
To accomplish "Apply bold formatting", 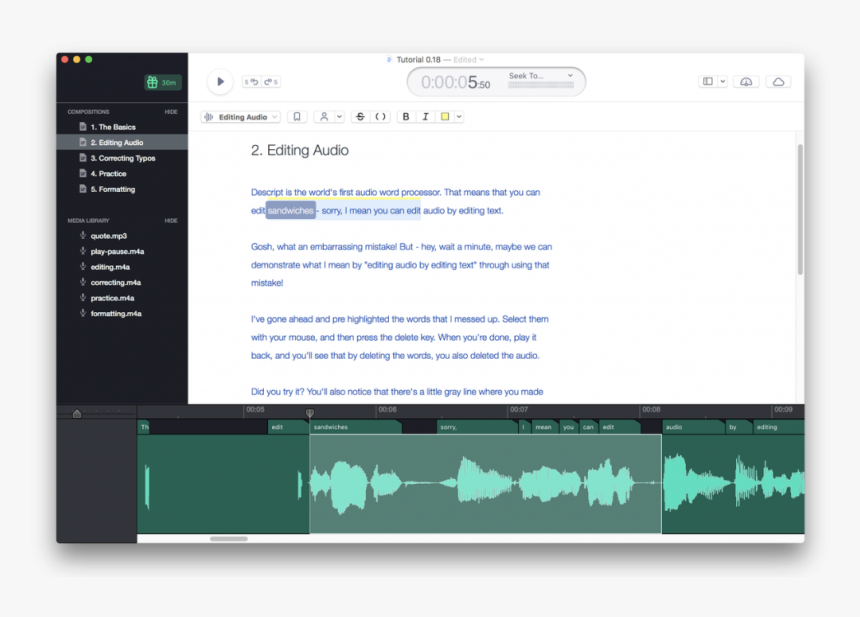I will point(406,116).
